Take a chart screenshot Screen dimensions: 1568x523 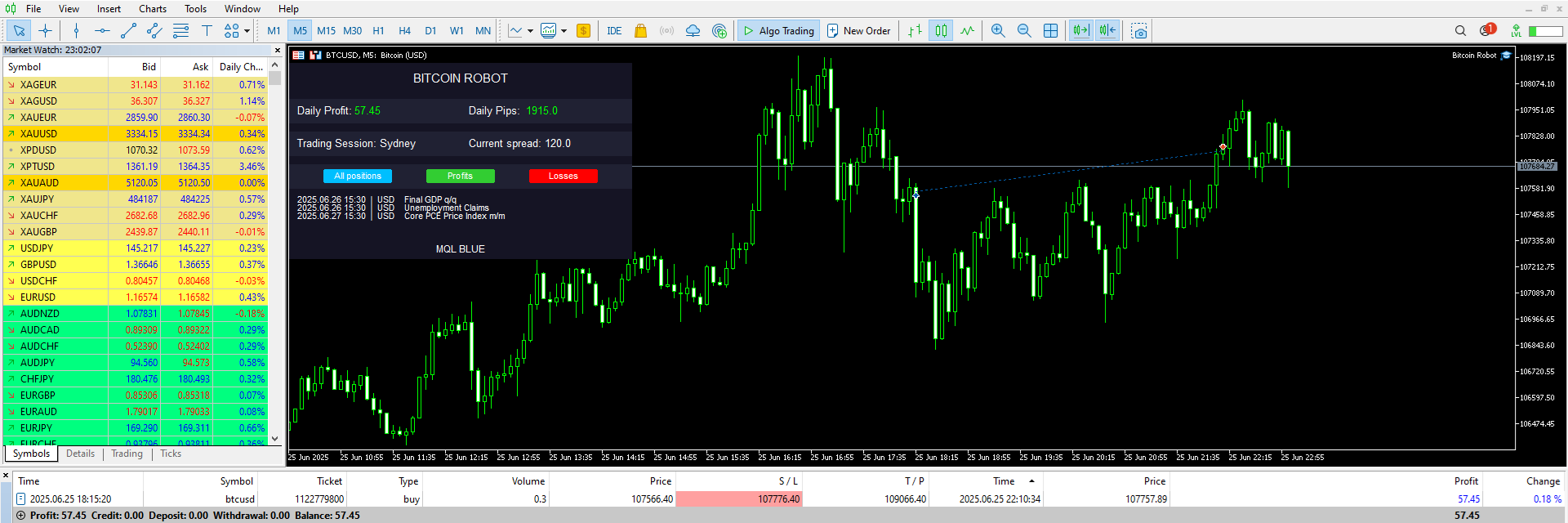pos(1139,31)
